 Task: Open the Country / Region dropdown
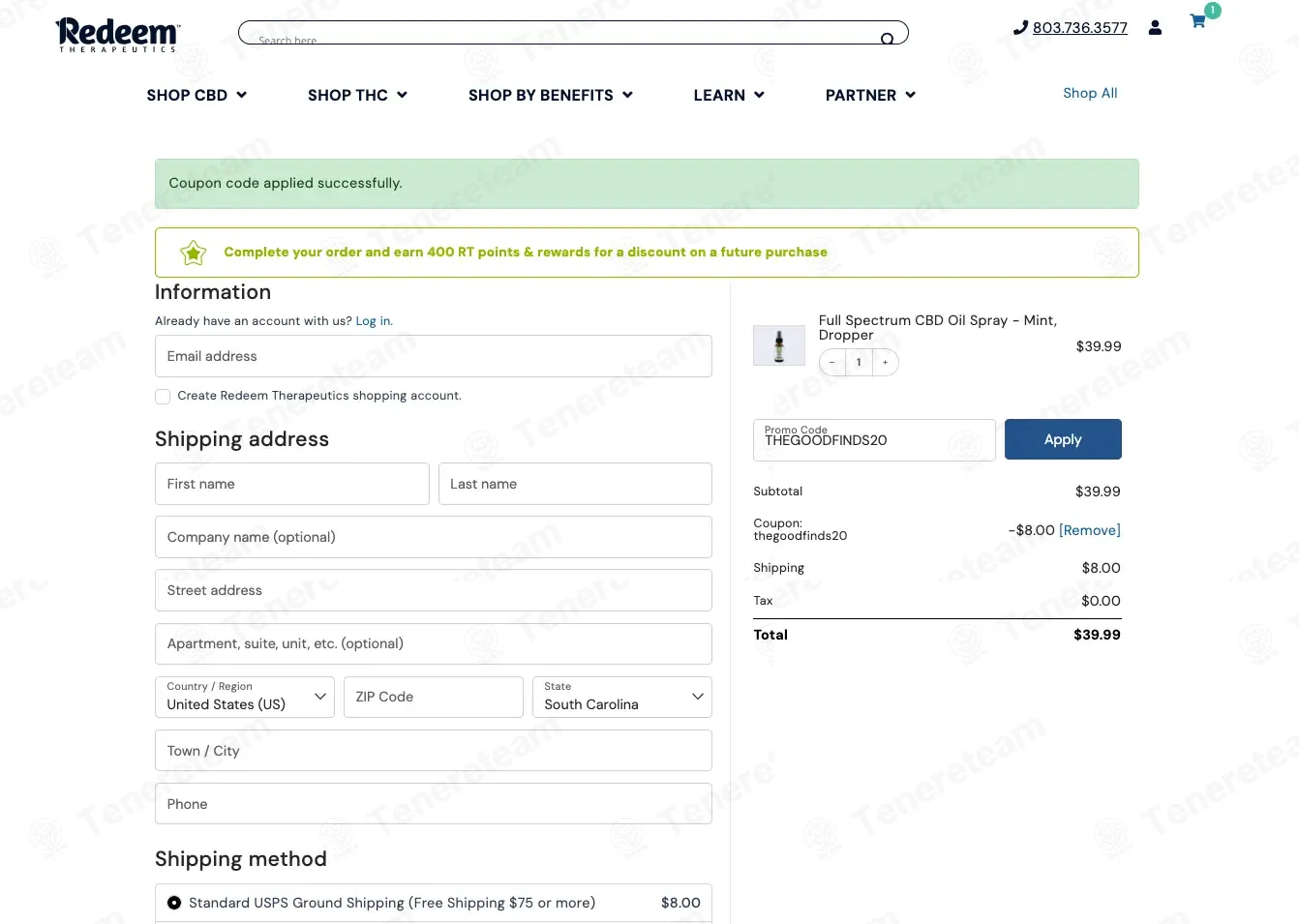(x=245, y=697)
